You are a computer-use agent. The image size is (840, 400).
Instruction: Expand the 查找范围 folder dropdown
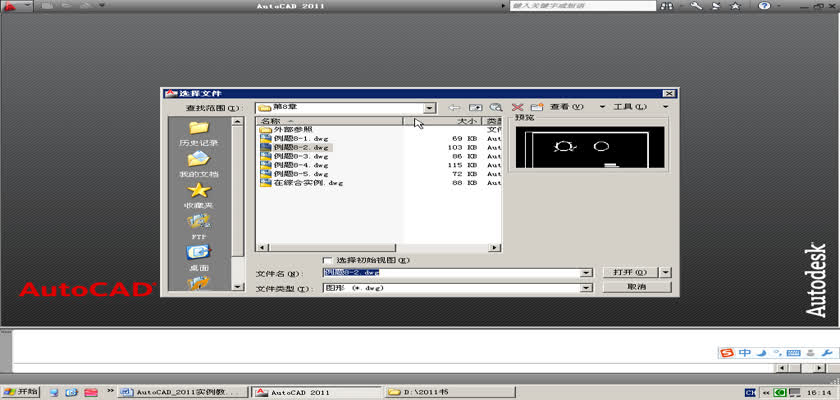[x=430, y=108]
